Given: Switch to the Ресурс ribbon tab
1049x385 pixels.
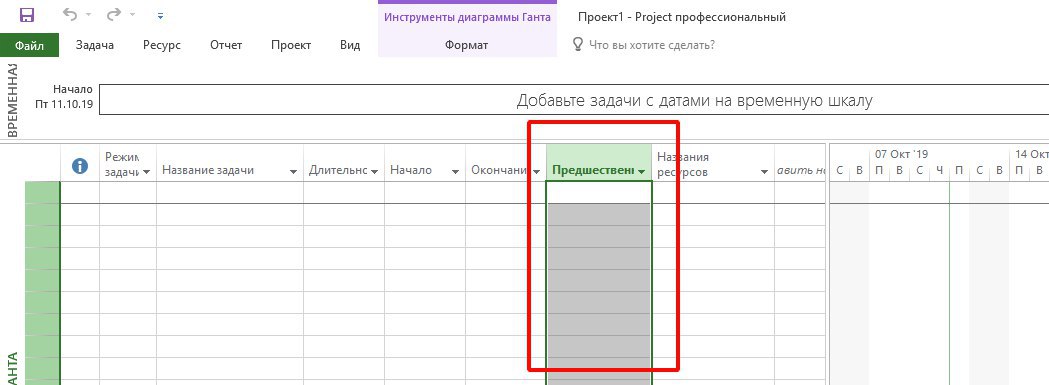Looking at the screenshot, I should point(162,46).
